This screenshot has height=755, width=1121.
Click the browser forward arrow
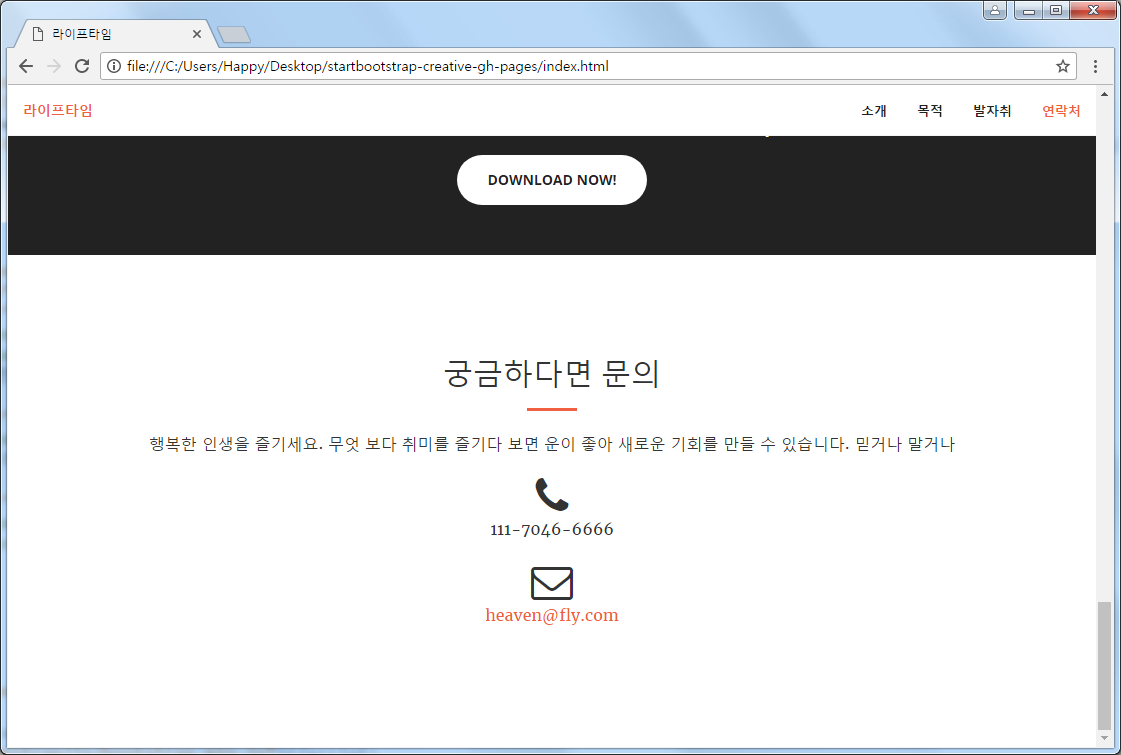click(54, 66)
